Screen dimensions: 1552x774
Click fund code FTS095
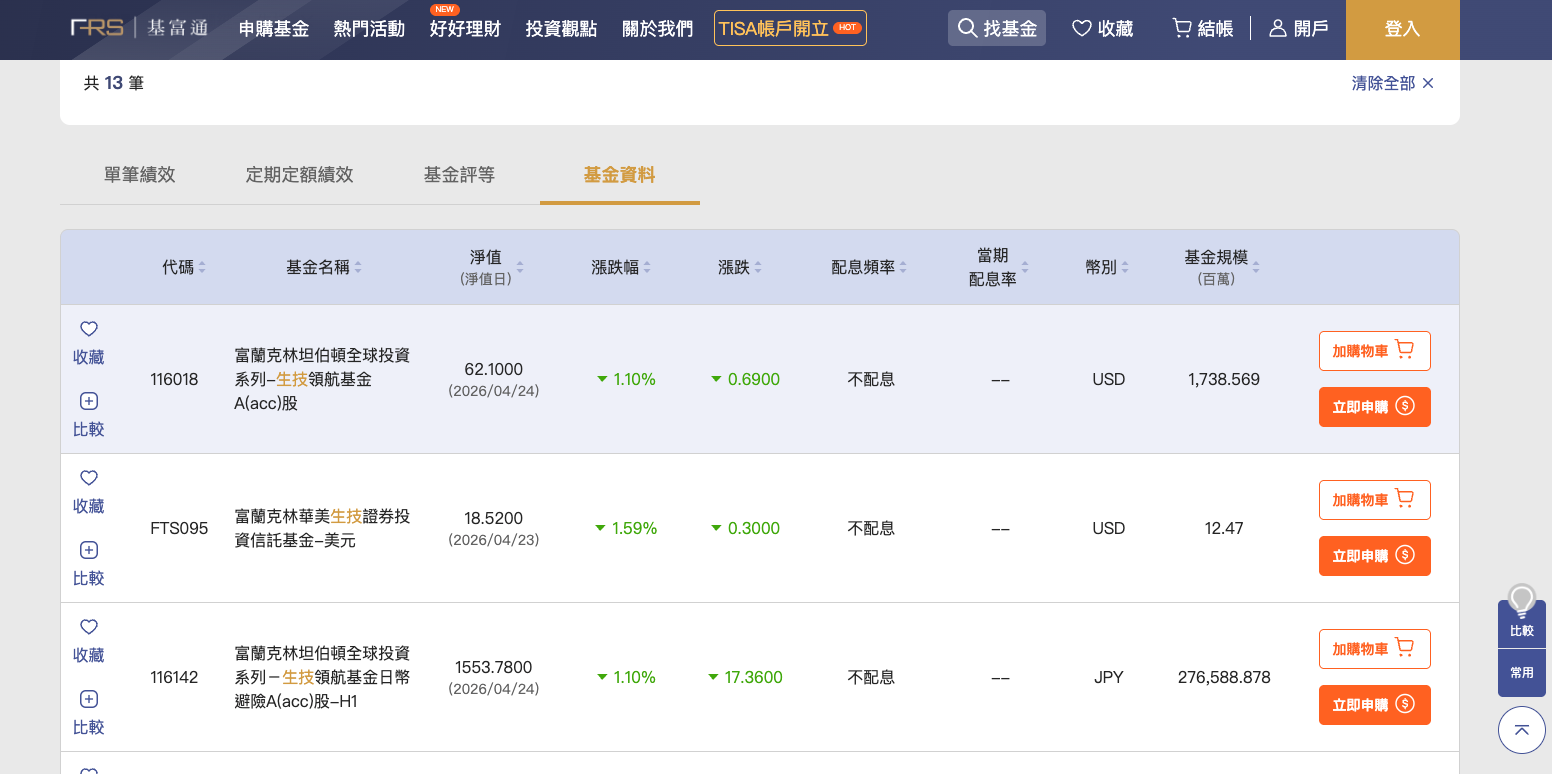point(179,529)
